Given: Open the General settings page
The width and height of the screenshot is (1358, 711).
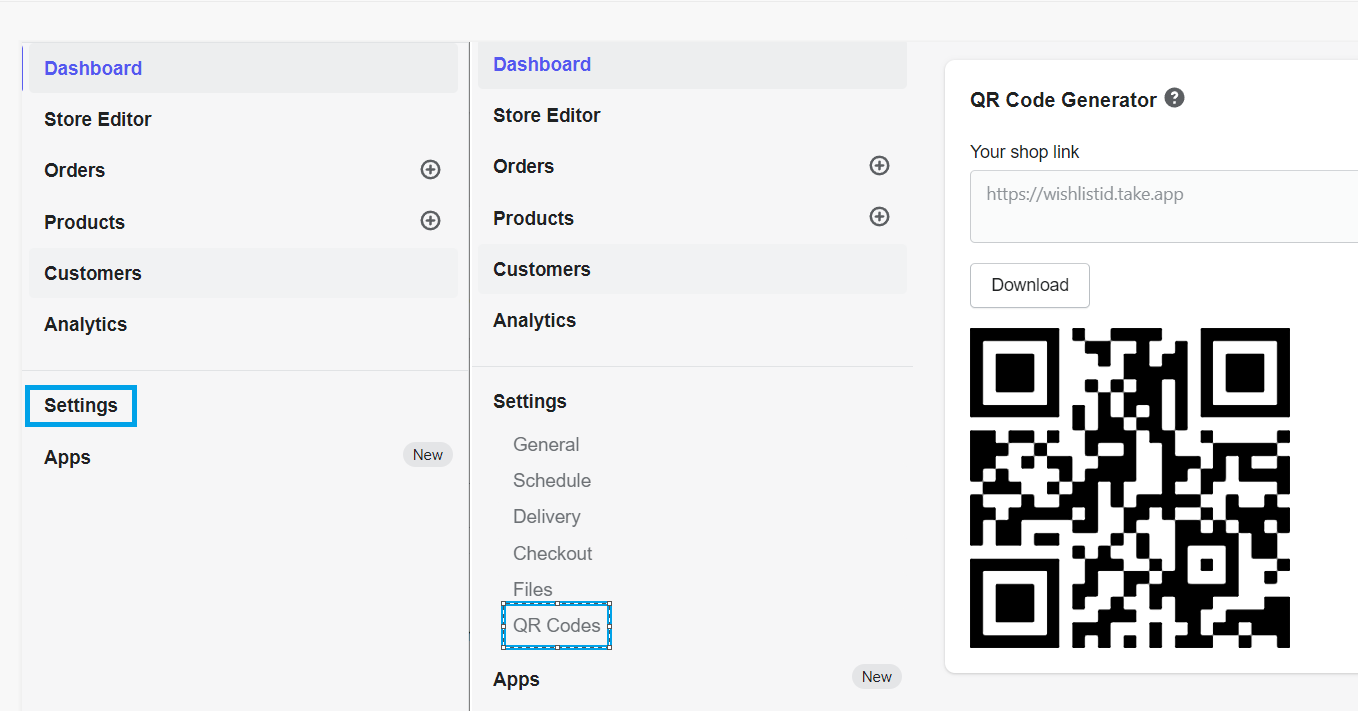Looking at the screenshot, I should coord(546,445).
